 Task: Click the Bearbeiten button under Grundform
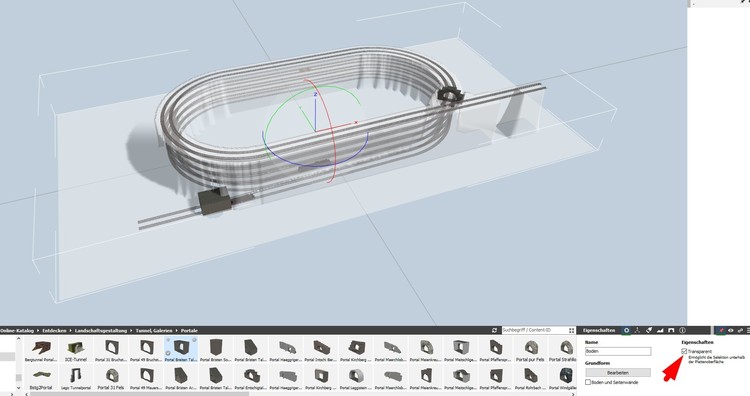(618, 372)
